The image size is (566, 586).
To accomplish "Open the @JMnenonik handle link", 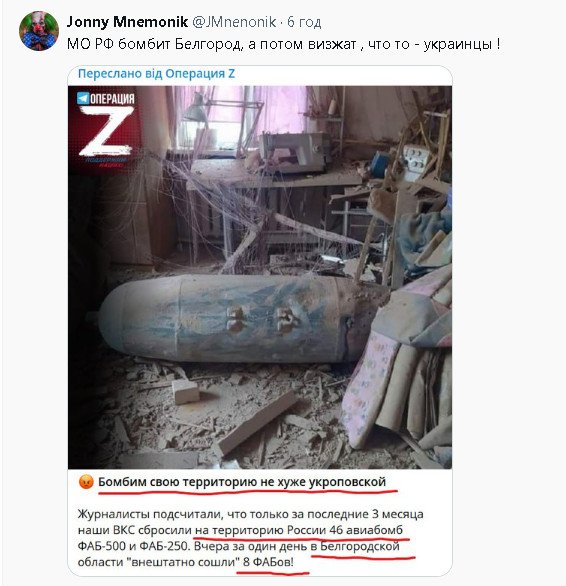I will pos(234,22).
